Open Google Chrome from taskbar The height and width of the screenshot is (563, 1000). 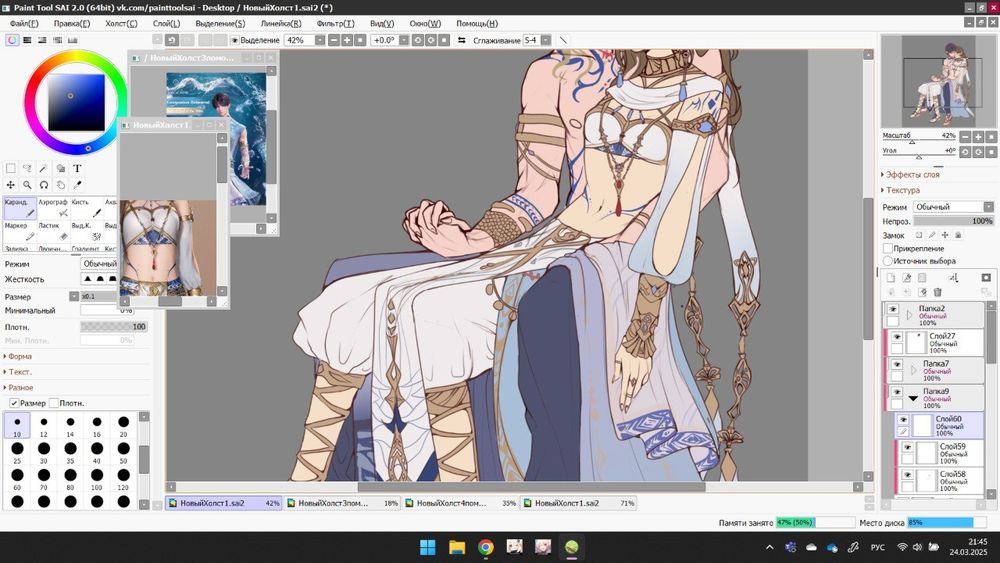tap(486, 547)
